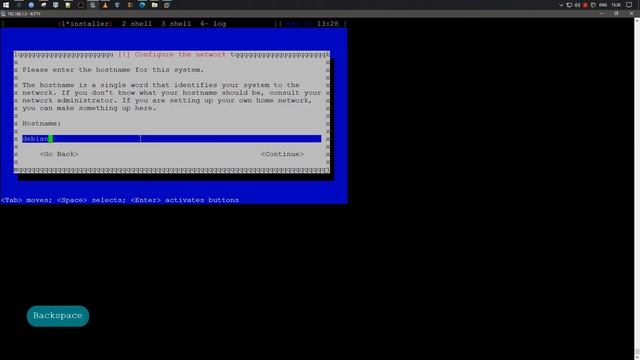The image size is (640, 360).
Task: Open the Windows Start menu
Action: click(6, 5)
